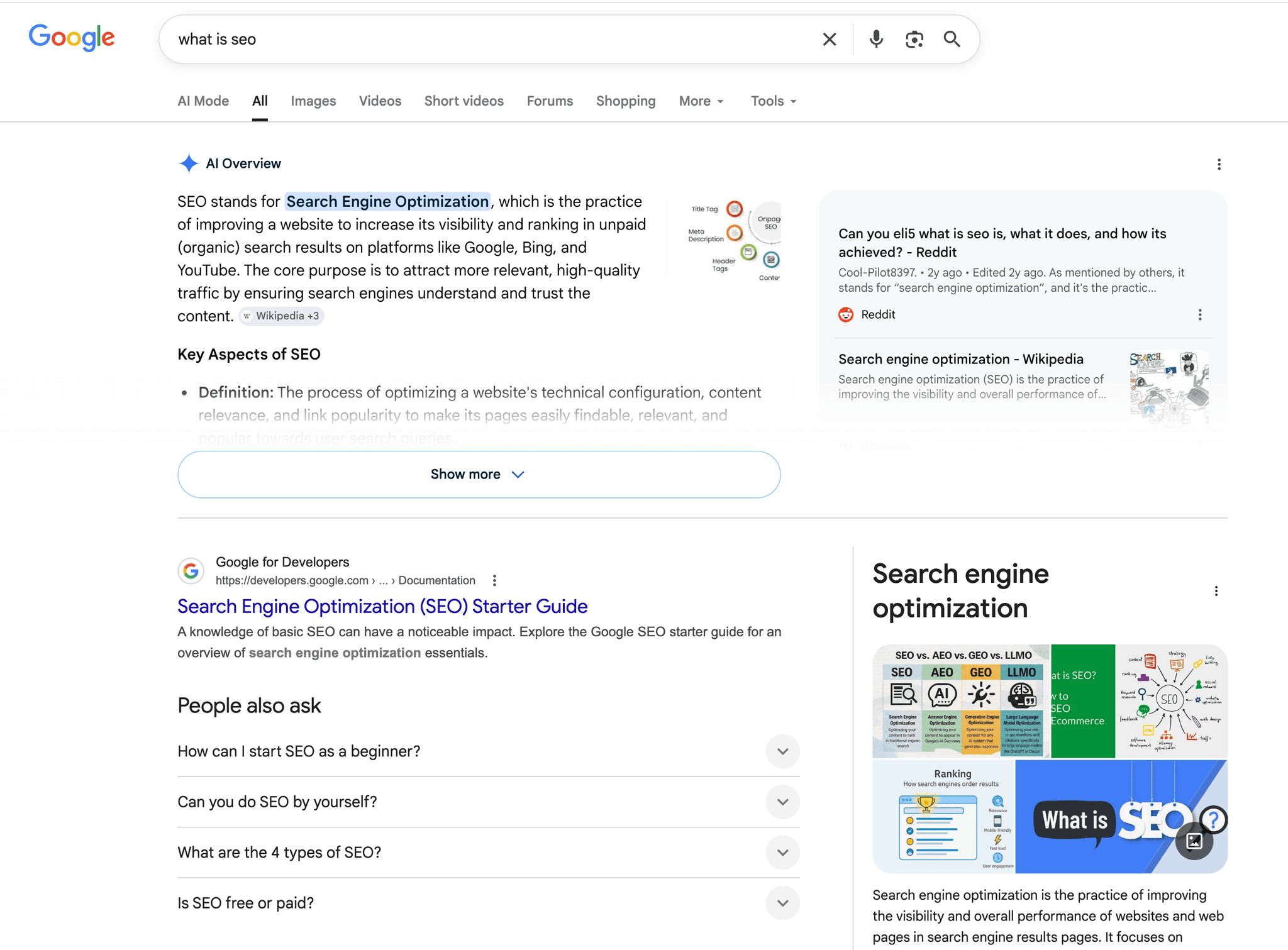Open the hand-drawn SEO mind map image
The height and width of the screenshot is (950, 1288).
click(1171, 700)
